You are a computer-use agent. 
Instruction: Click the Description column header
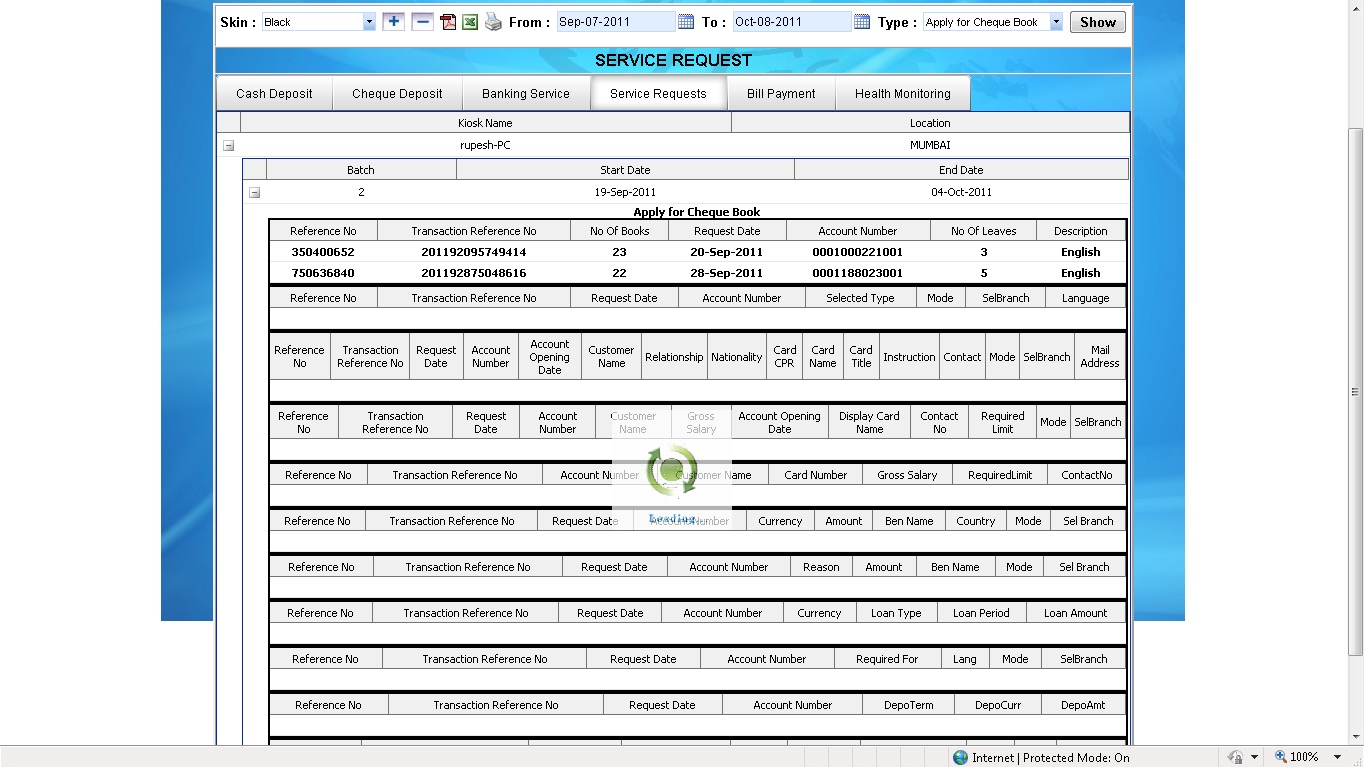click(x=1081, y=231)
